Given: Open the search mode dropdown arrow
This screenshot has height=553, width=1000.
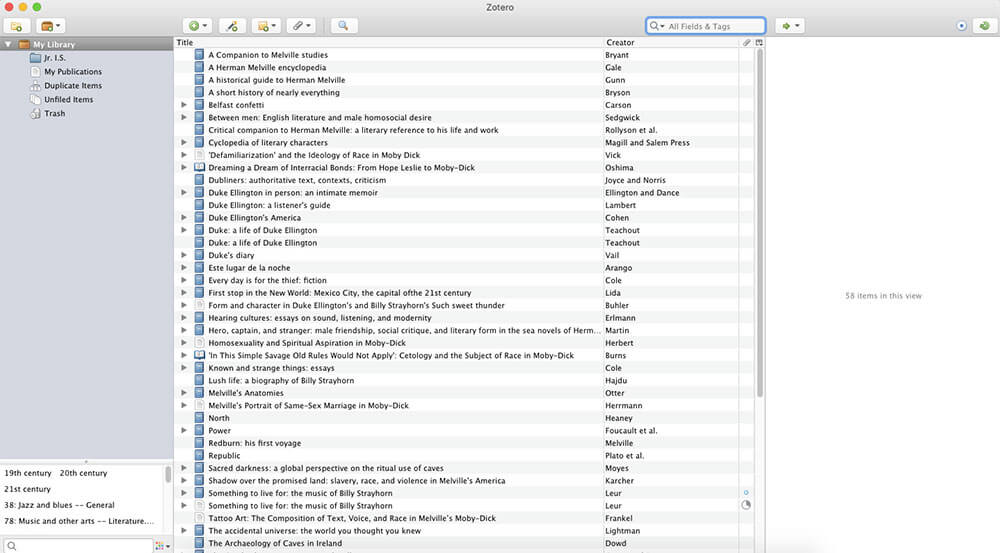Looking at the screenshot, I should tap(657, 26).
